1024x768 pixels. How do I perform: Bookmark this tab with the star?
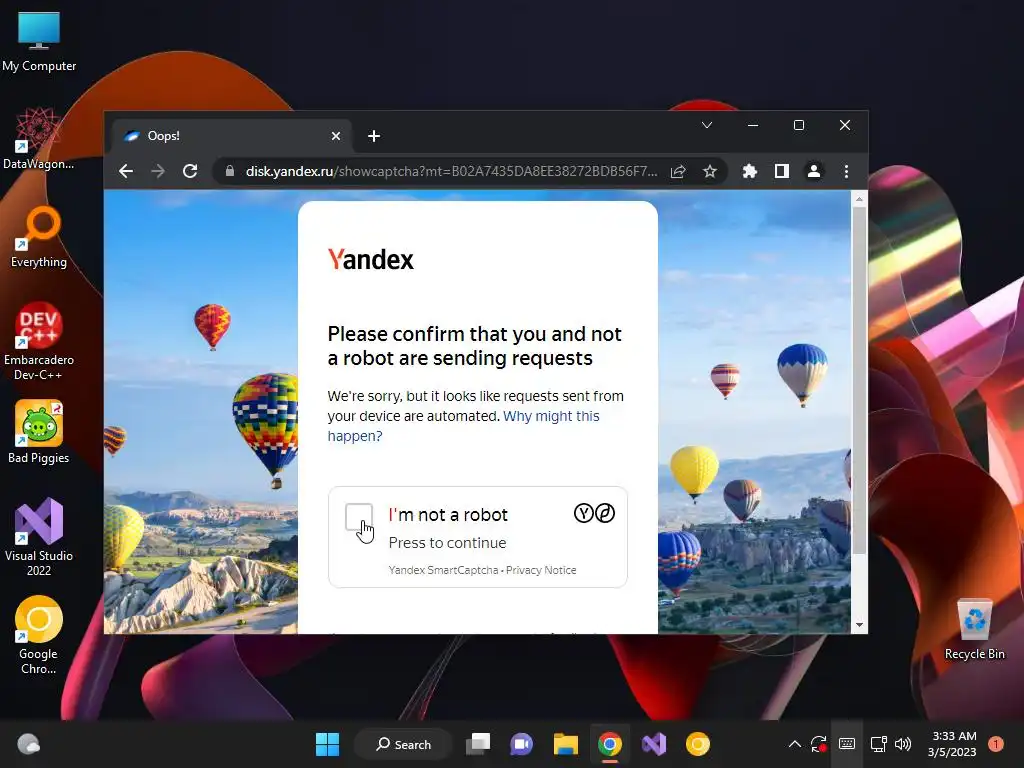tap(710, 171)
